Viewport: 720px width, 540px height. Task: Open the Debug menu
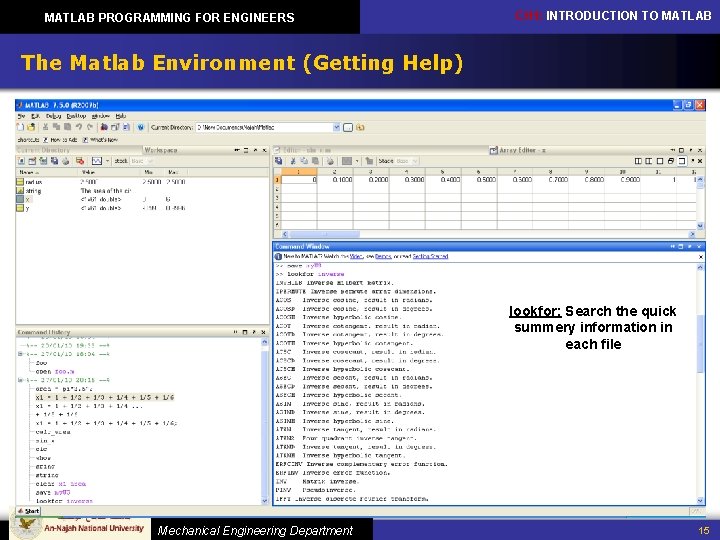(54, 116)
